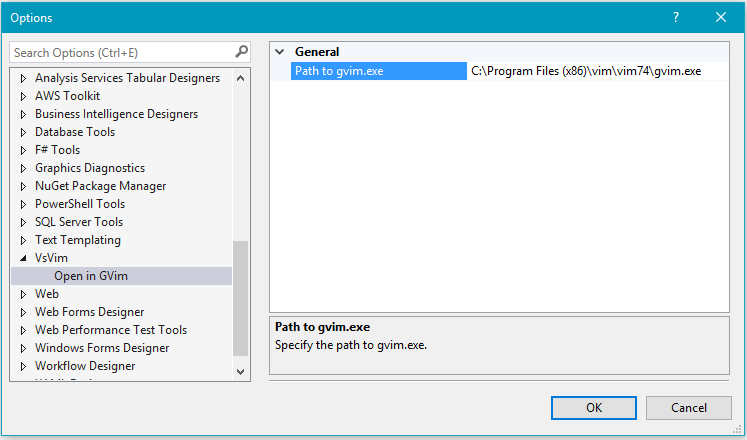Viewport: 747px width, 440px height.
Task: Collapse the VsVim node arrow
Action: (23, 259)
